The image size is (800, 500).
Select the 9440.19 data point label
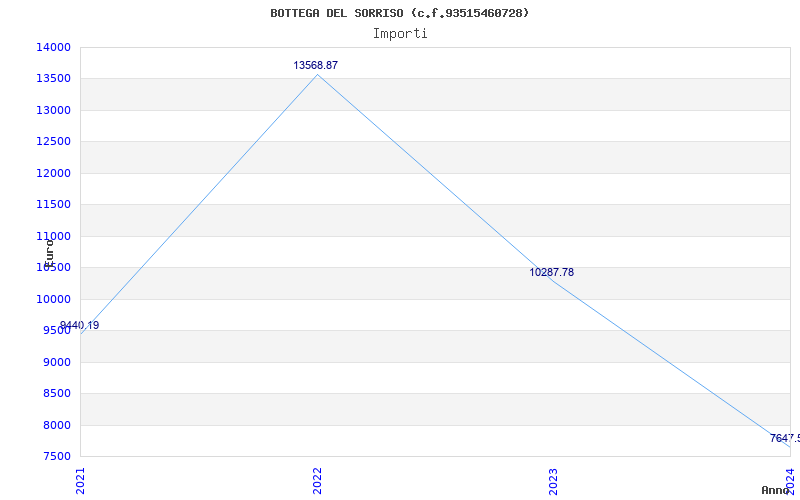[x=80, y=326]
